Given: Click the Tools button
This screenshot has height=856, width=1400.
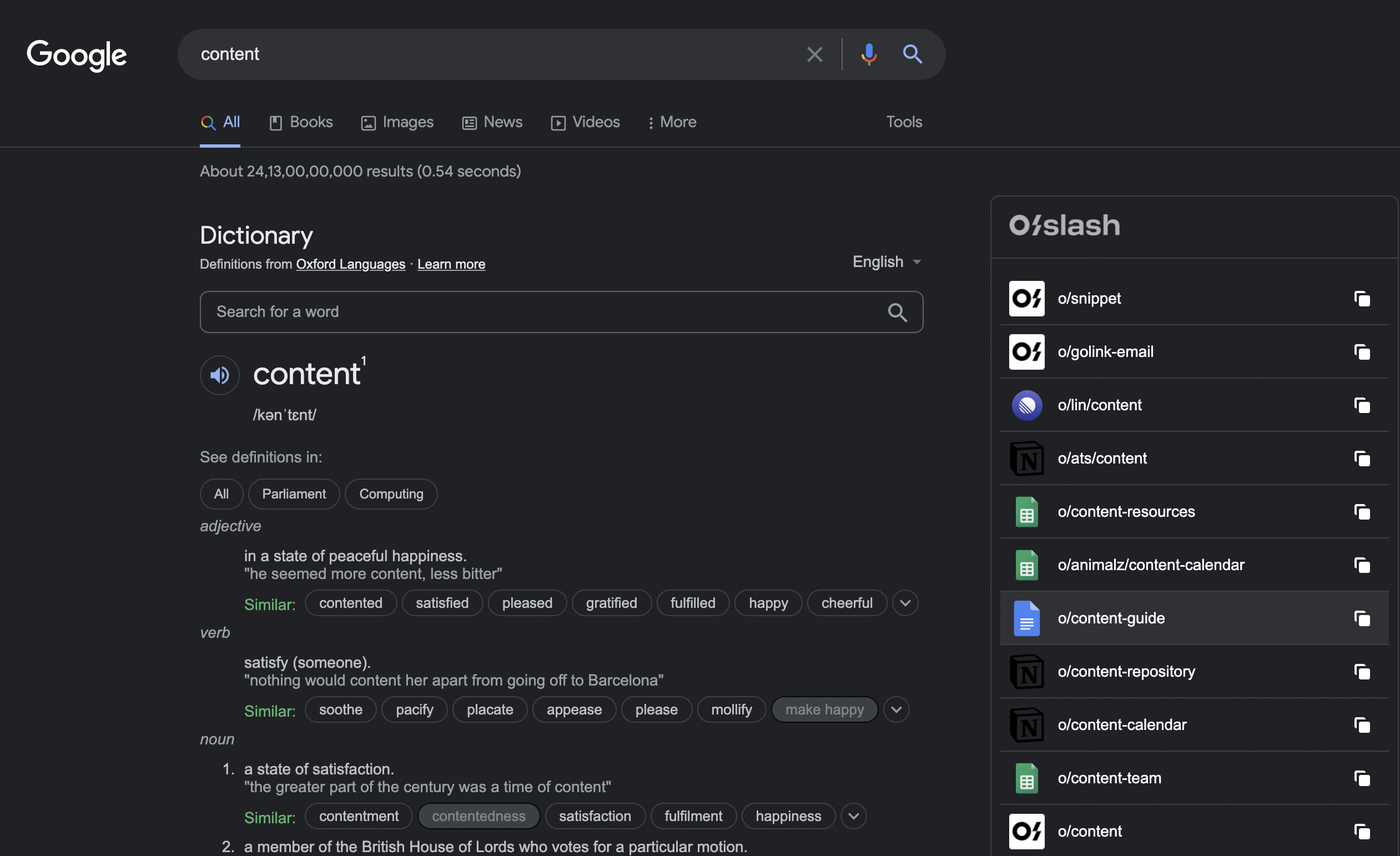Looking at the screenshot, I should pos(903,122).
